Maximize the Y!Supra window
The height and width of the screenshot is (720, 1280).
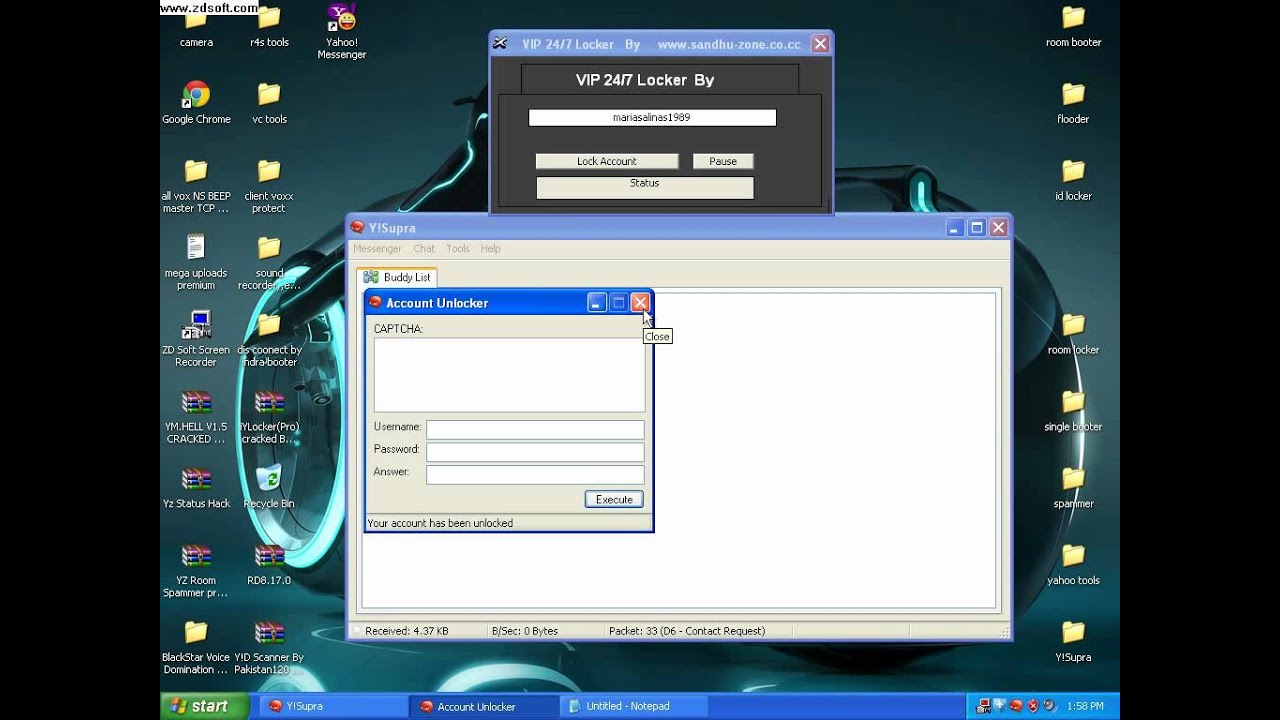(977, 228)
